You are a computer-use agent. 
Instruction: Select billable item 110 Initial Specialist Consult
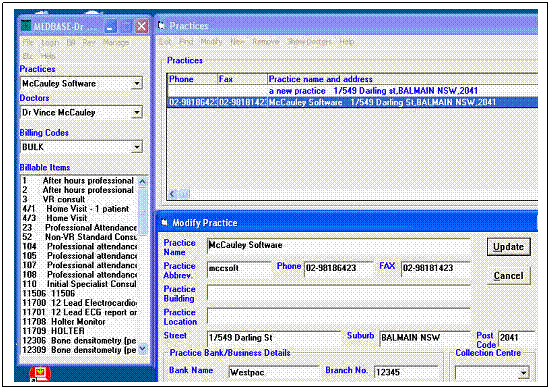pos(79,284)
